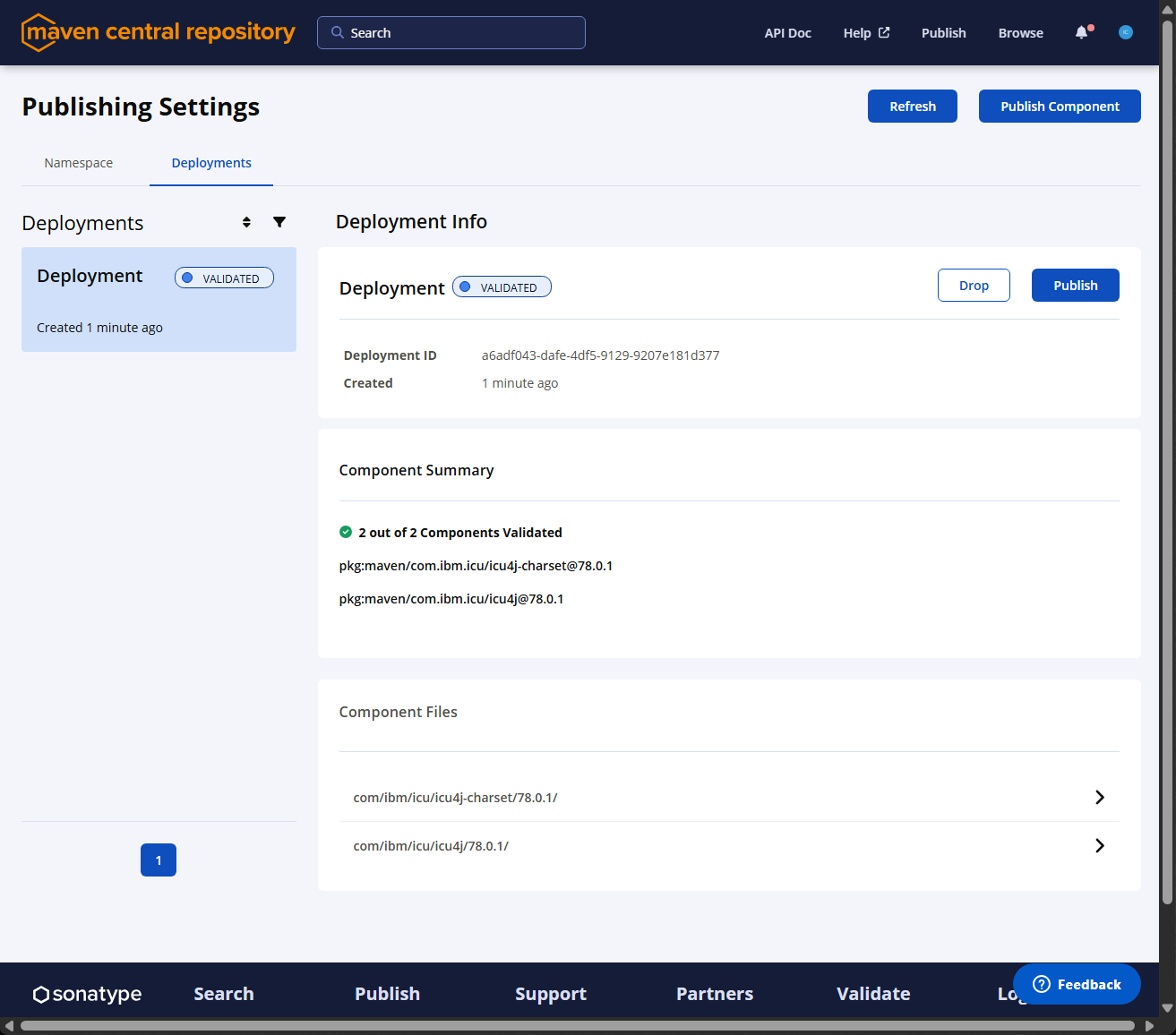The image size is (1176, 1035).
Task: Open Browse in the top navigation
Action: tap(1021, 33)
